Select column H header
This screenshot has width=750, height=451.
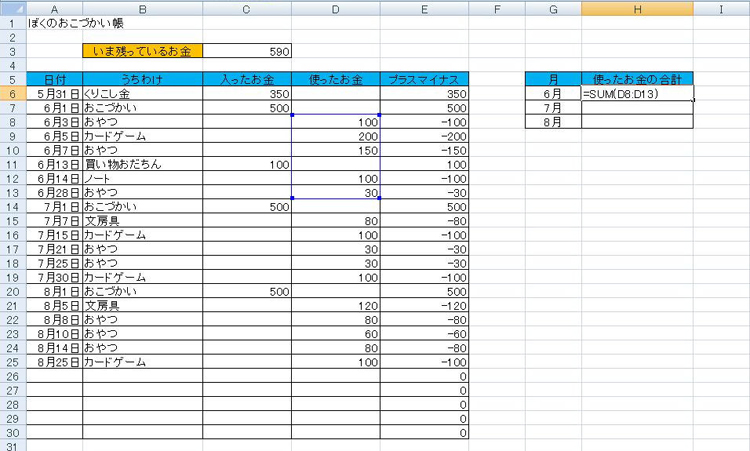[637, 8]
